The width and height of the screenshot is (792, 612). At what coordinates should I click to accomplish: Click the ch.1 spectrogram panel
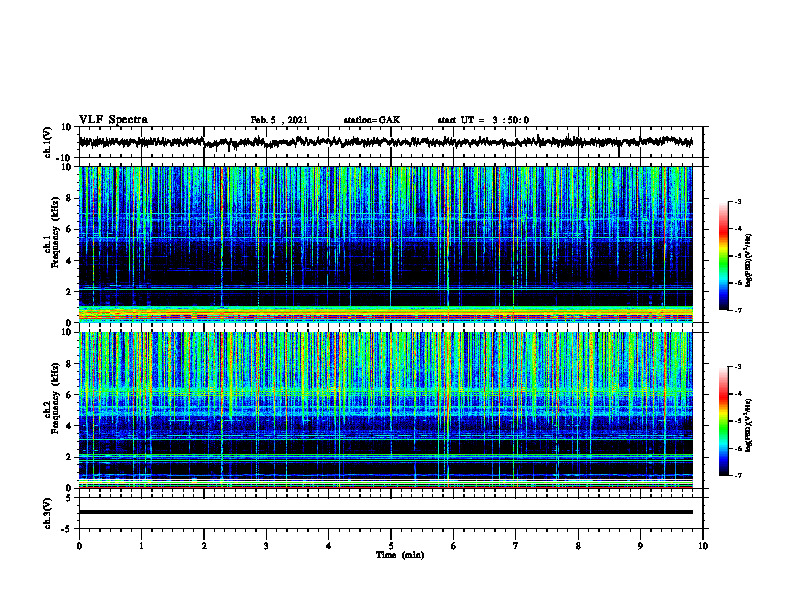tap(385, 244)
